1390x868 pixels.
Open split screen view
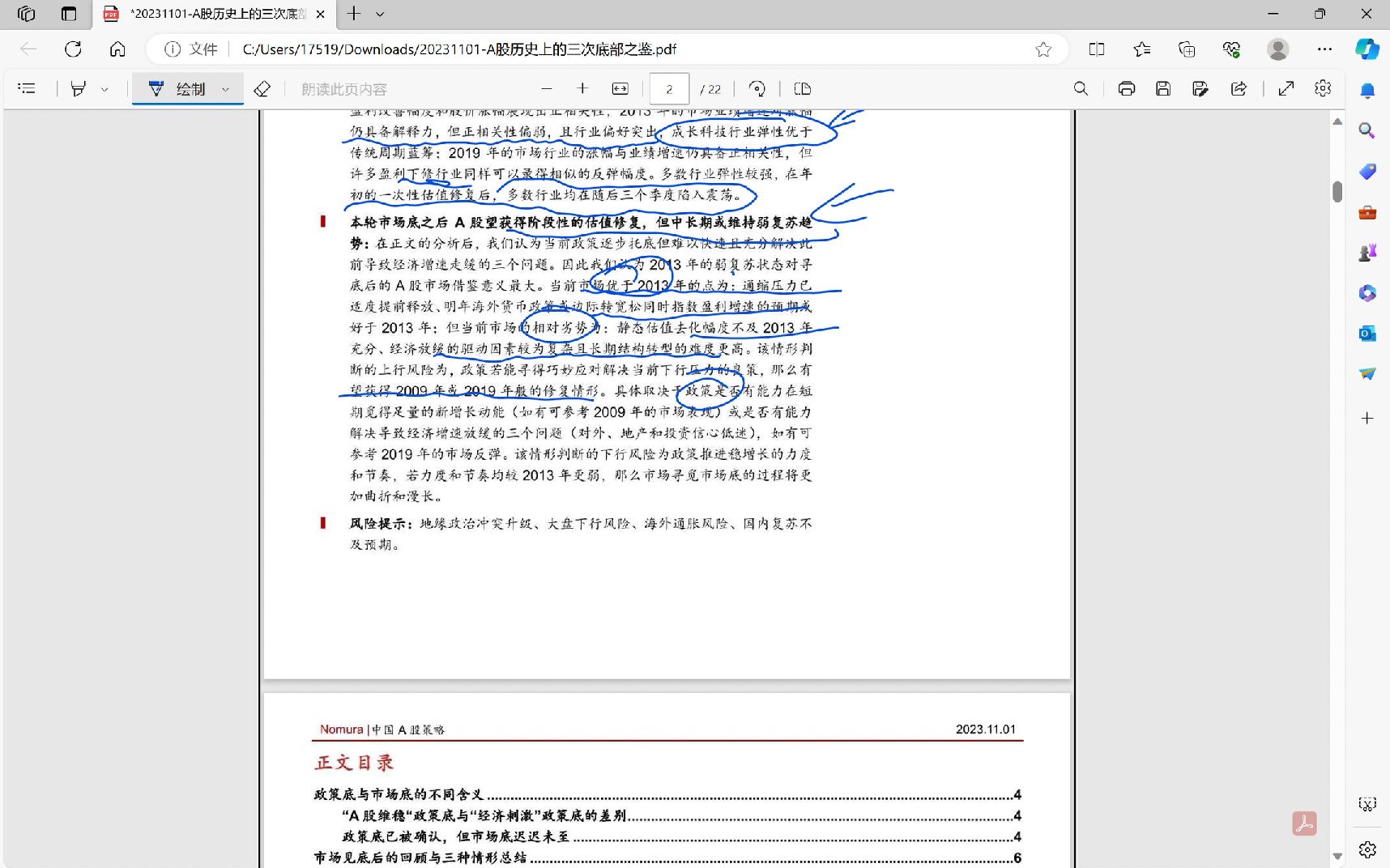1097,49
